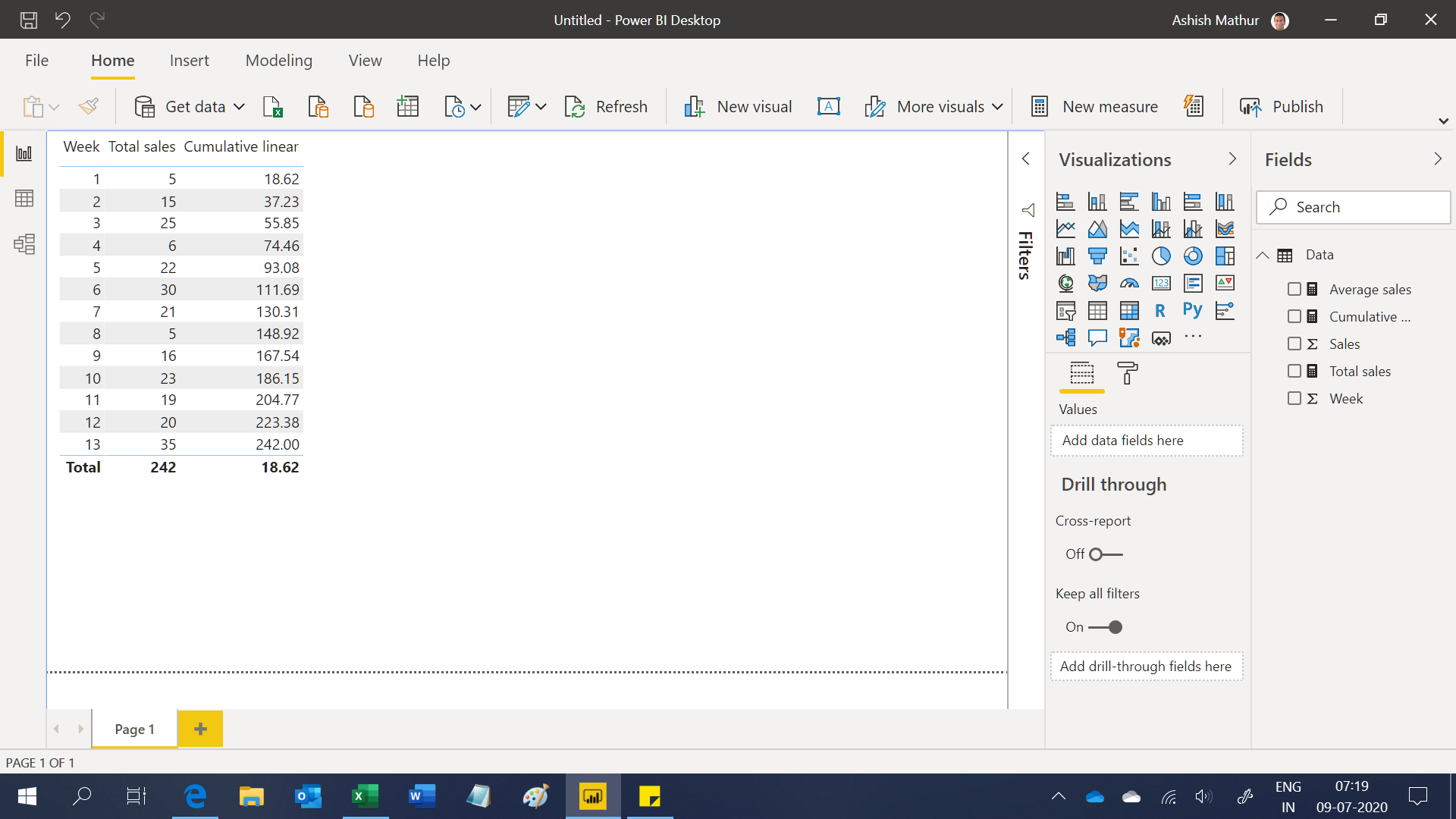This screenshot has width=1456, height=819.
Task: Open the Recent sources dropdown arrow
Action: tap(475, 107)
